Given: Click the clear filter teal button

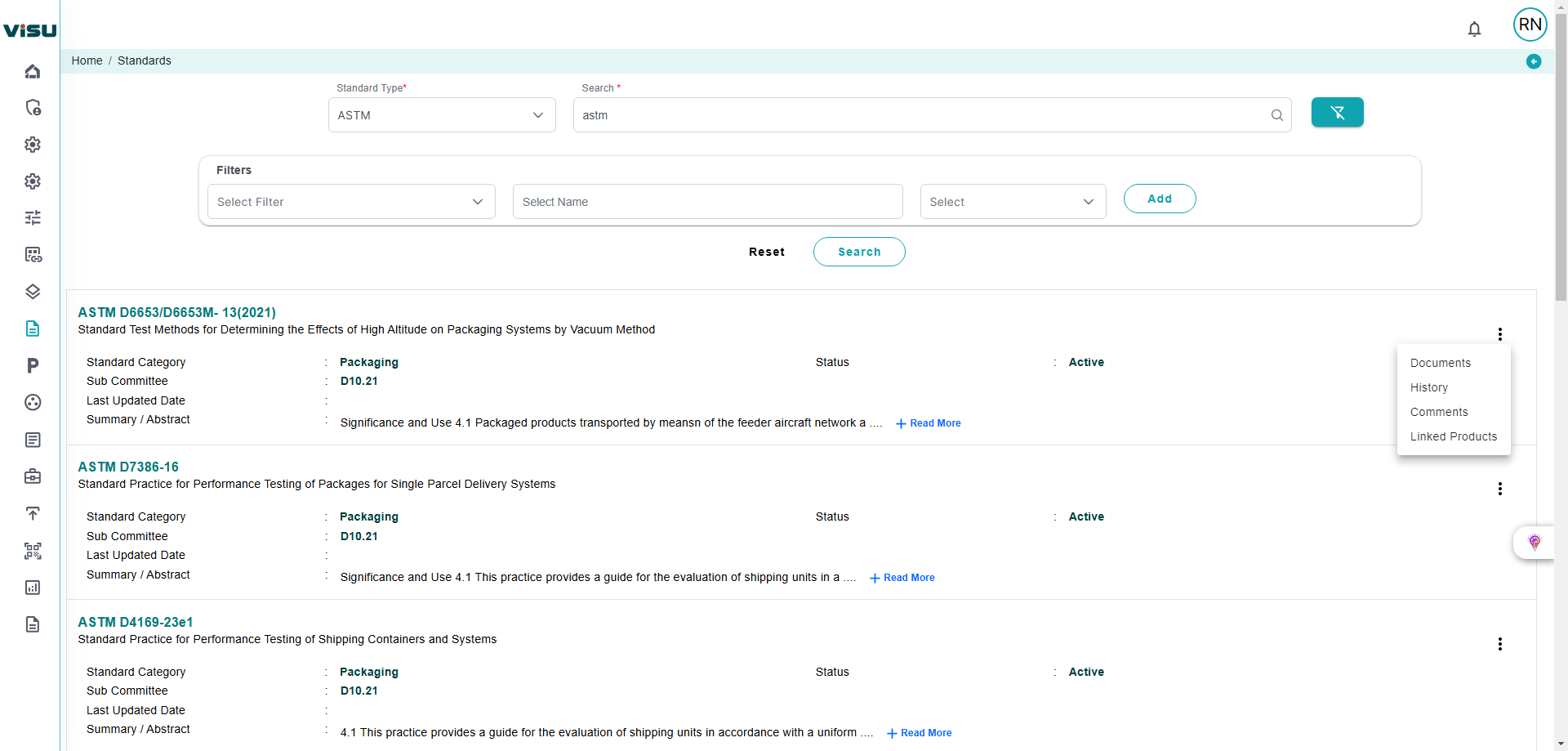Looking at the screenshot, I should 1337,113.
